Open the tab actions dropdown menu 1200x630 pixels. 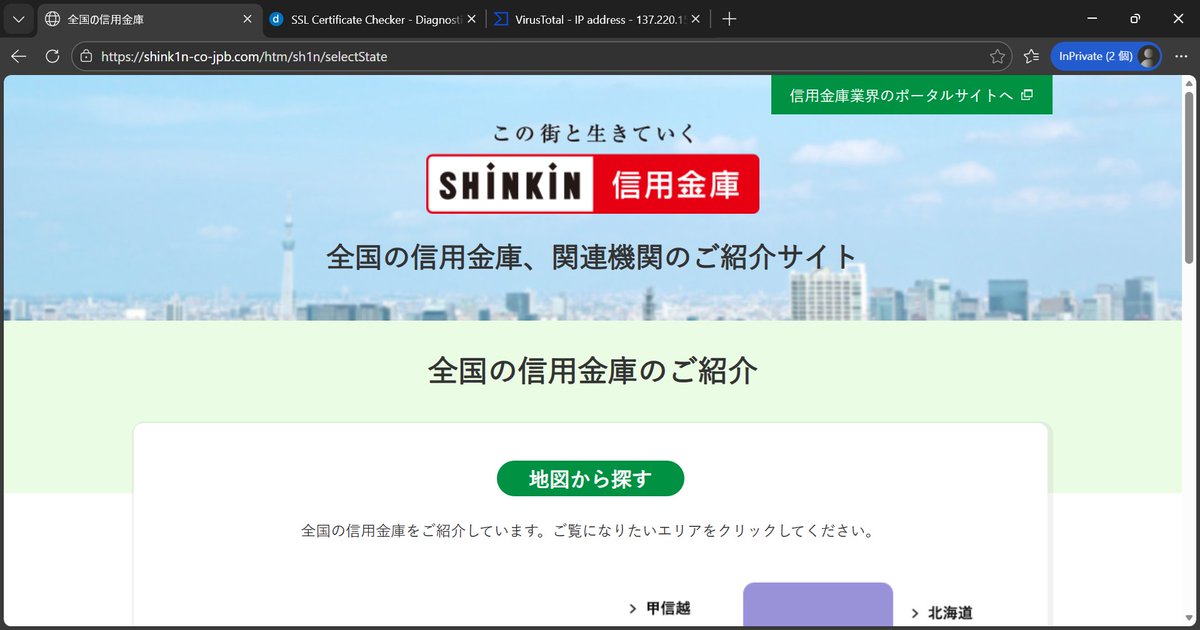pos(19,19)
